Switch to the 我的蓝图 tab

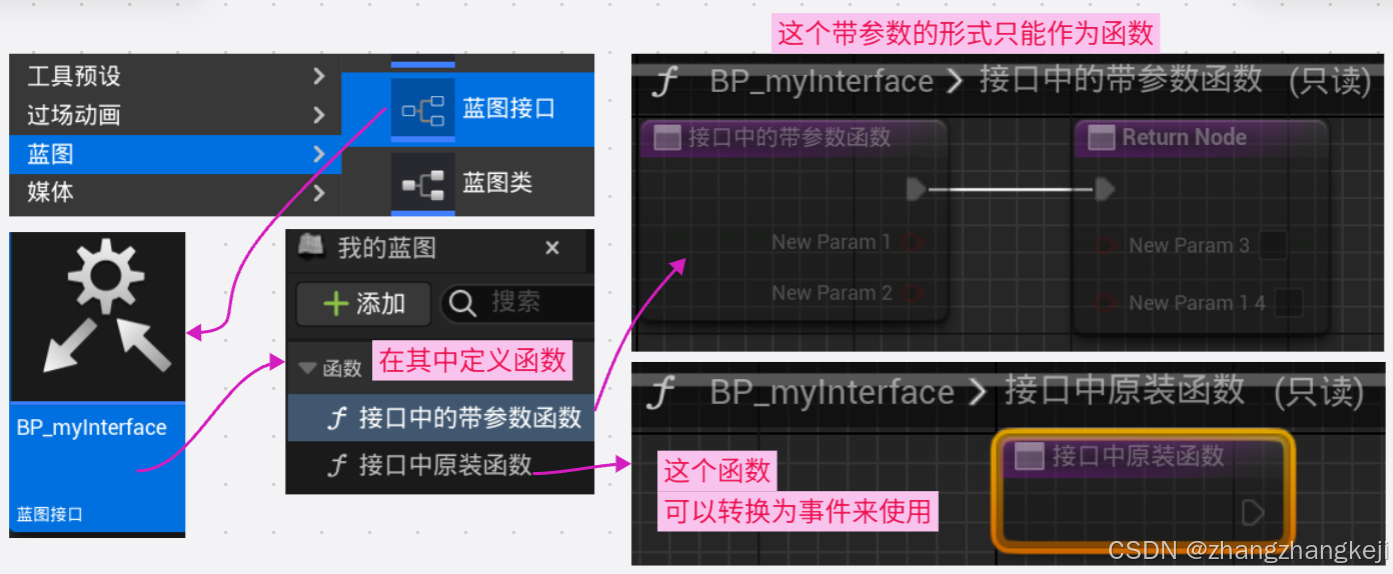[386, 248]
